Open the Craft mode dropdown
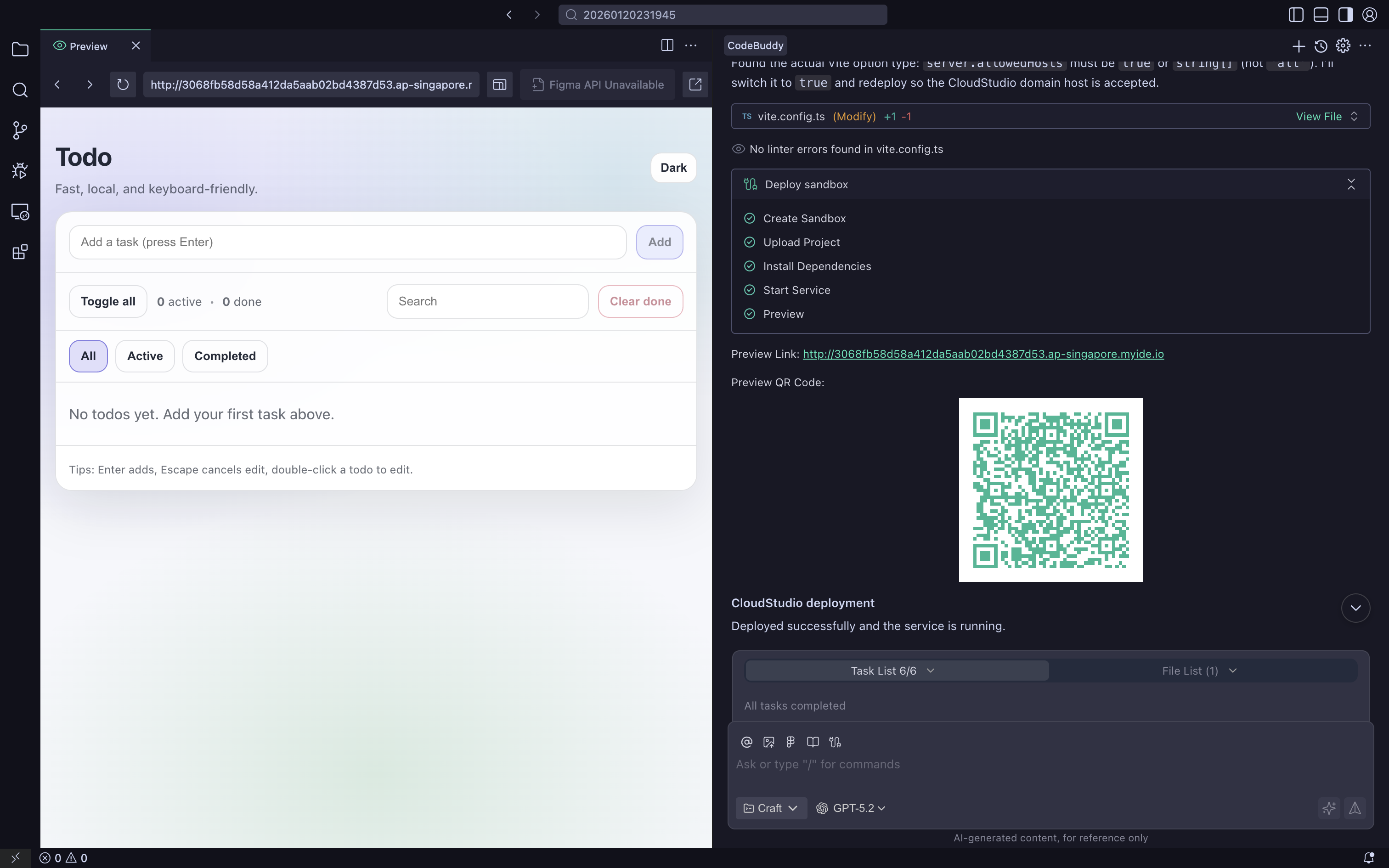Screen dimensions: 1389x868 pos(771,808)
